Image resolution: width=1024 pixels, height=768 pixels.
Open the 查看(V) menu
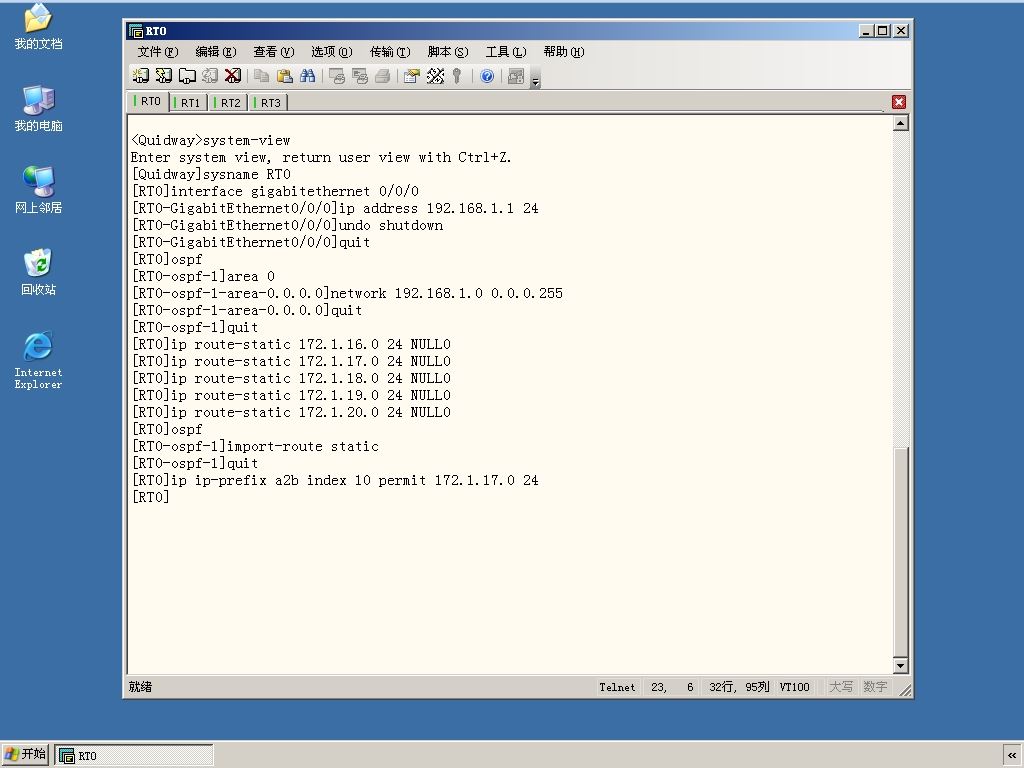tap(274, 52)
